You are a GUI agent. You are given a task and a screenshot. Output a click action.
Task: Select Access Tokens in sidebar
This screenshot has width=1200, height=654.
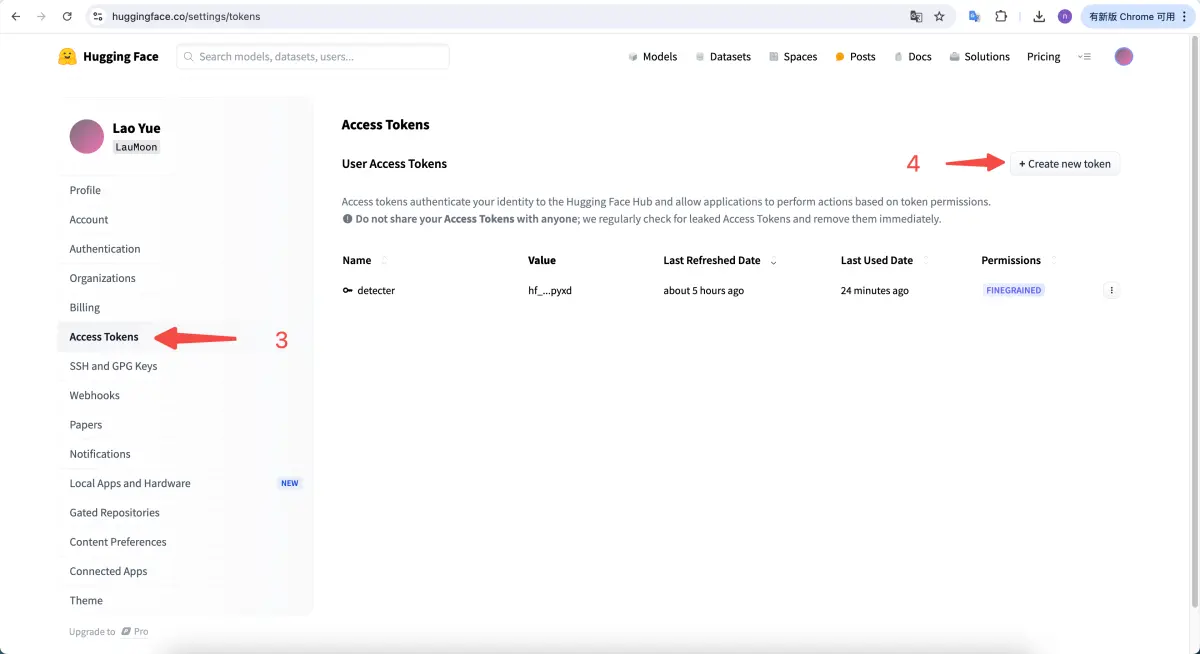click(x=104, y=337)
